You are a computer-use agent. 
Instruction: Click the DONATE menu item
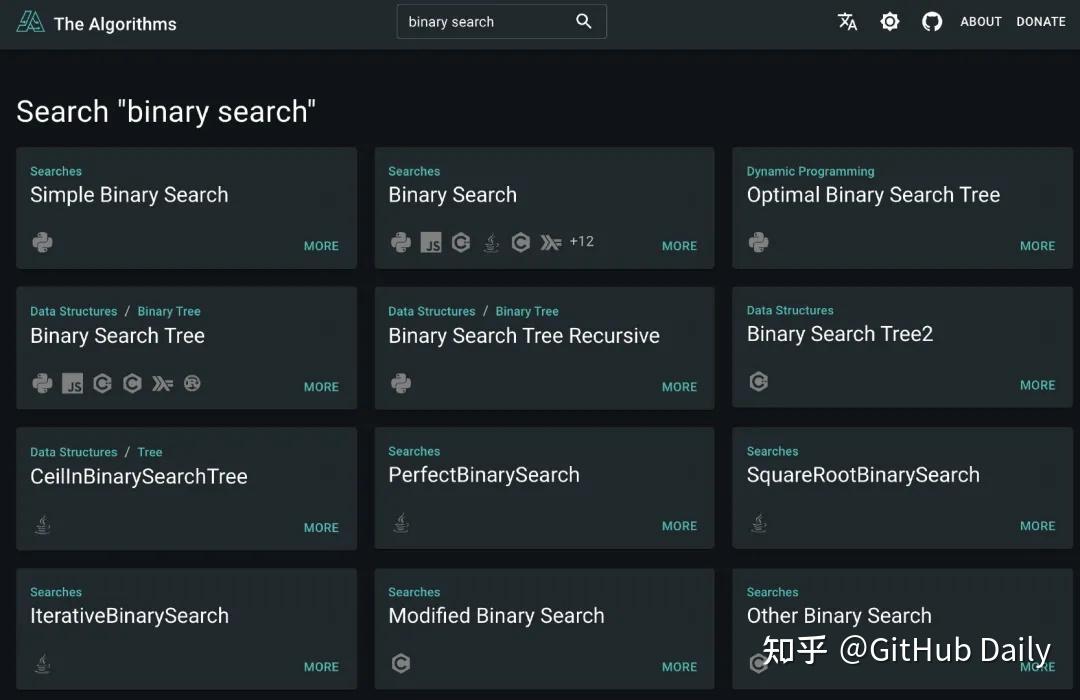[x=1040, y=21]
